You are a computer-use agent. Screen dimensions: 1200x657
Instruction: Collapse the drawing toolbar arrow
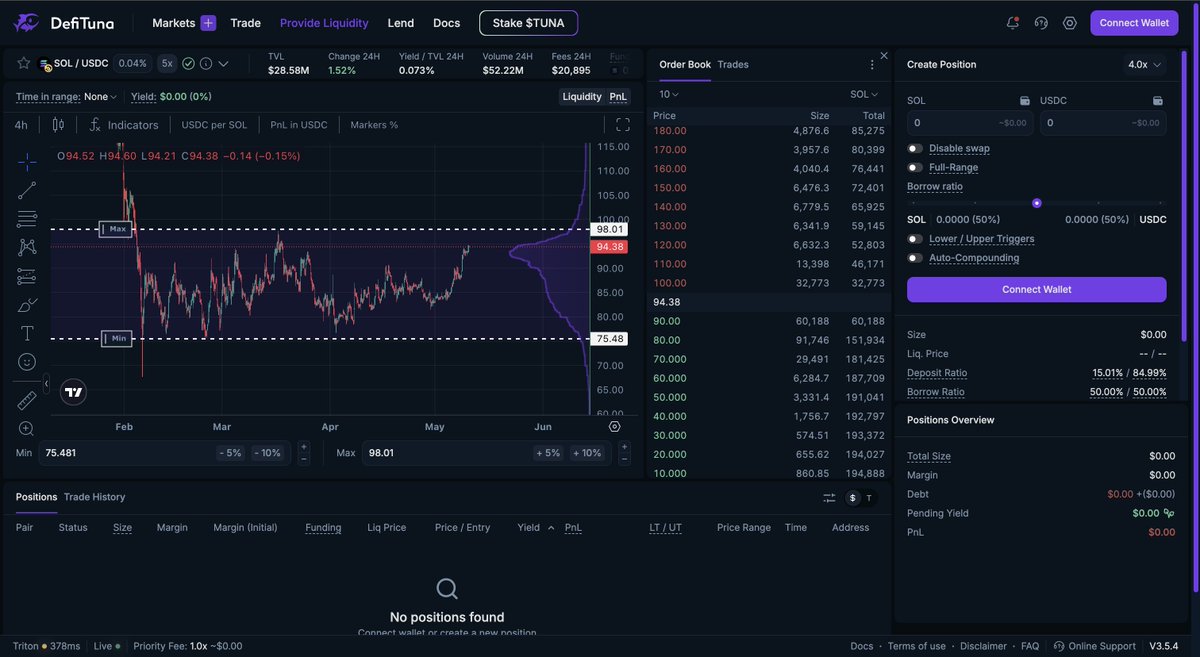46,383
